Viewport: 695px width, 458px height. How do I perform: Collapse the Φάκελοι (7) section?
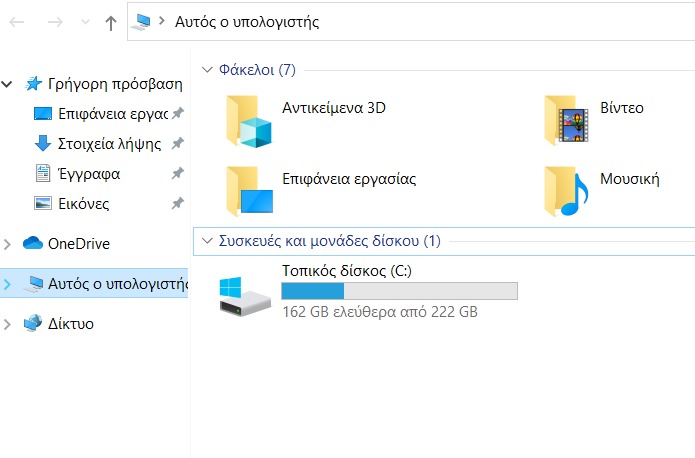207,70
